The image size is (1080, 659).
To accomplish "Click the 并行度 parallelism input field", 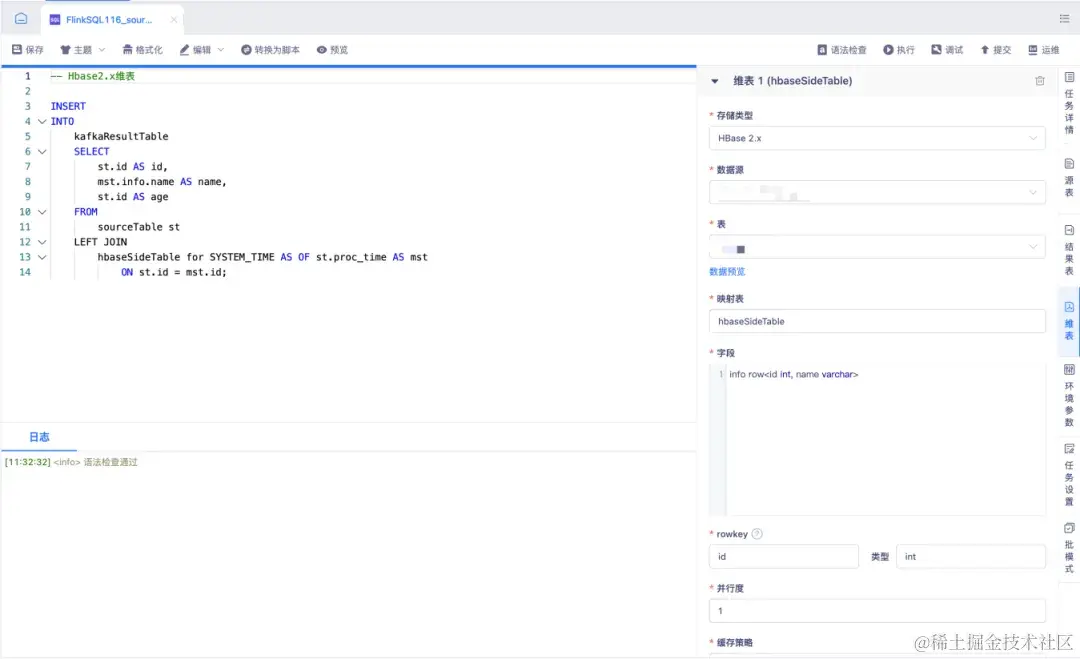I will coord(877,611).
